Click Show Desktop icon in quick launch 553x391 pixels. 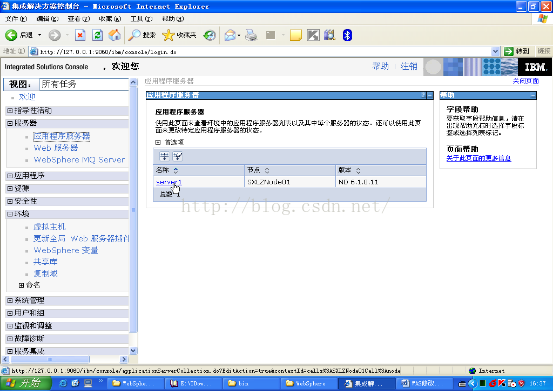(x=87, y=383)
